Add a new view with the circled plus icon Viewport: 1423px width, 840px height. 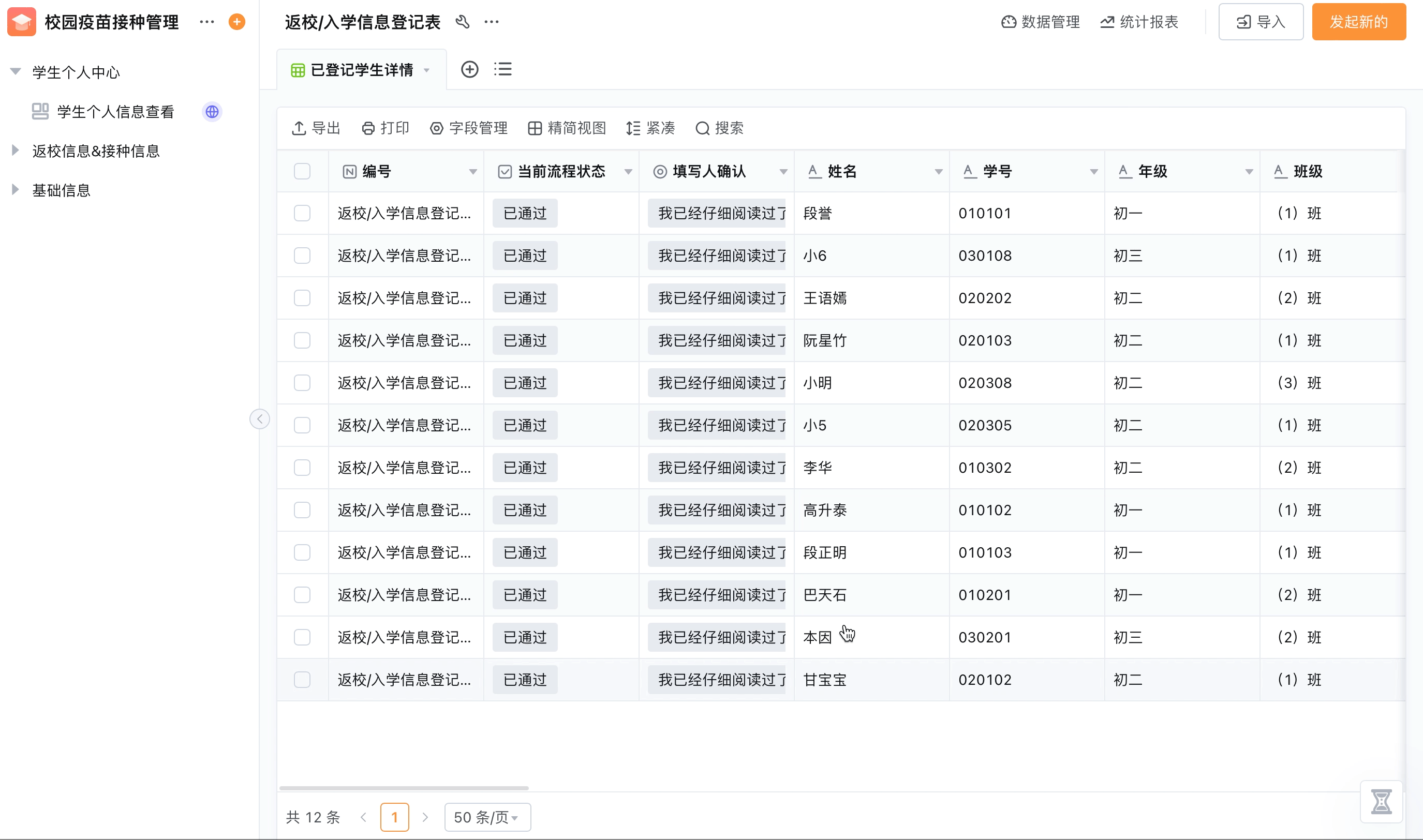[x=469, y=70]
